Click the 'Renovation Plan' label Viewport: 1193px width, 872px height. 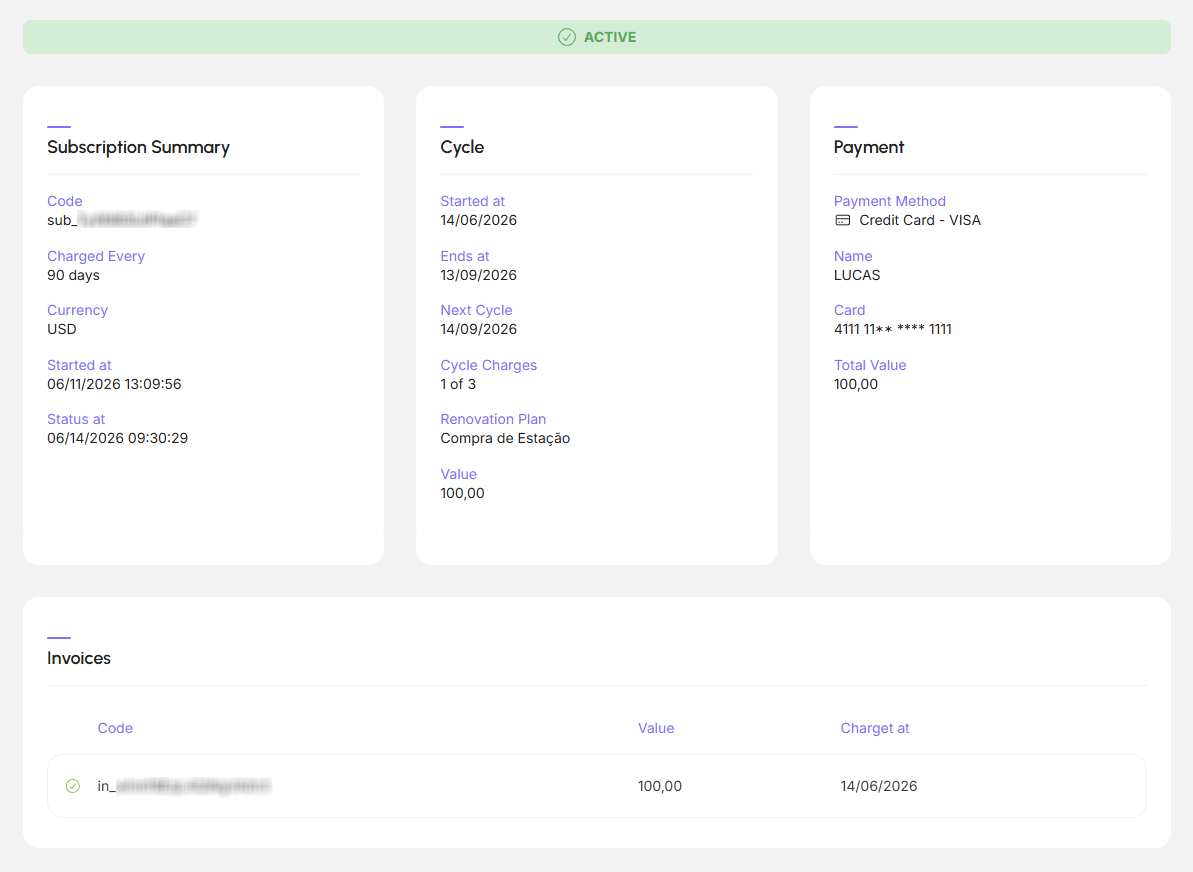tap(493, 419)
